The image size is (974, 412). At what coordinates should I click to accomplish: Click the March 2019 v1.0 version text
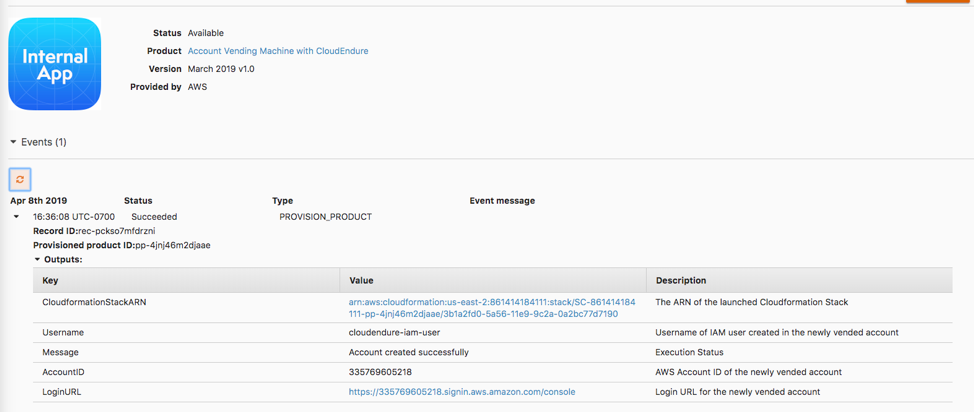(221, 69)
